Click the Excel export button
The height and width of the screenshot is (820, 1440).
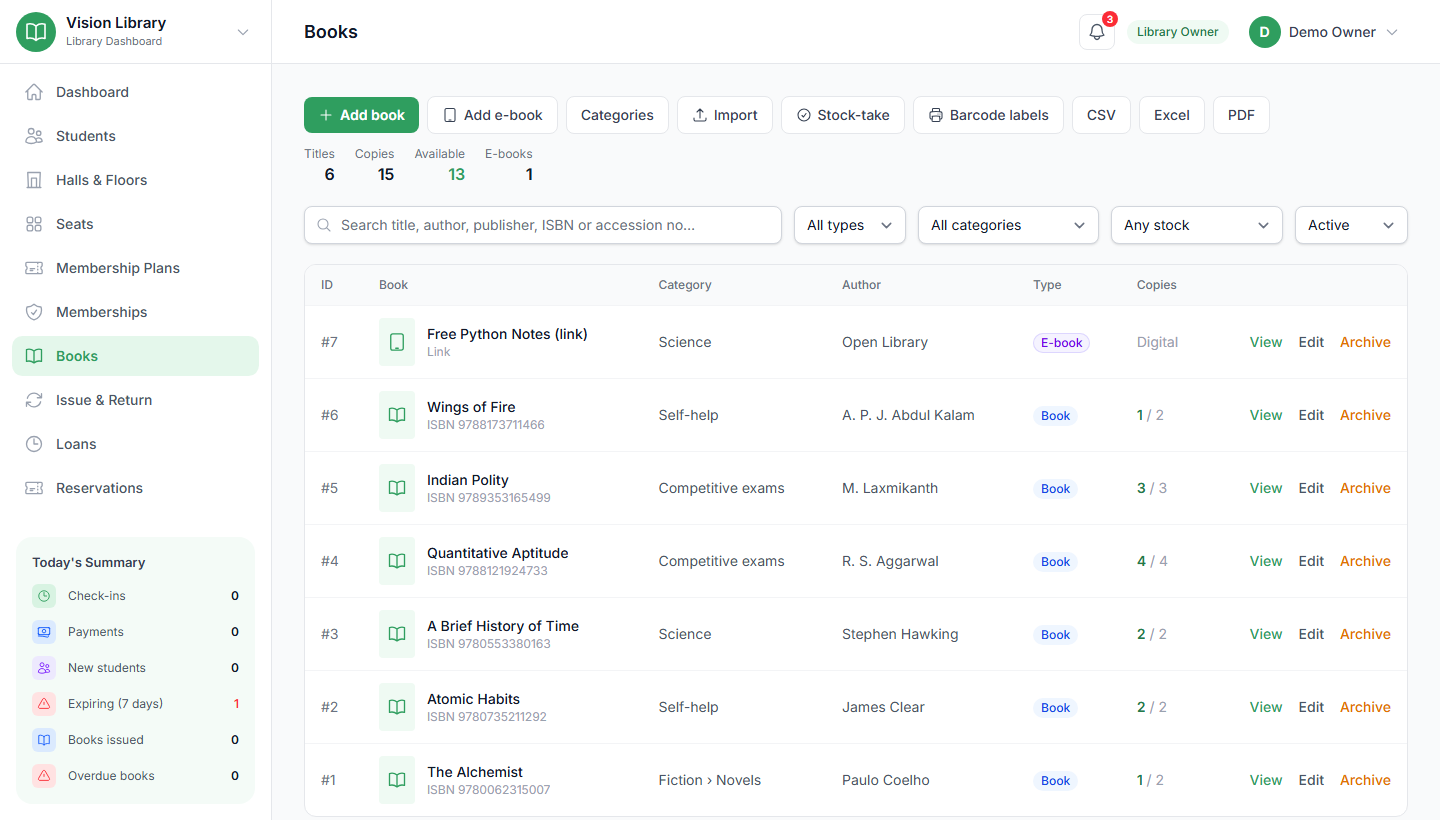[x=1172, y=115]
